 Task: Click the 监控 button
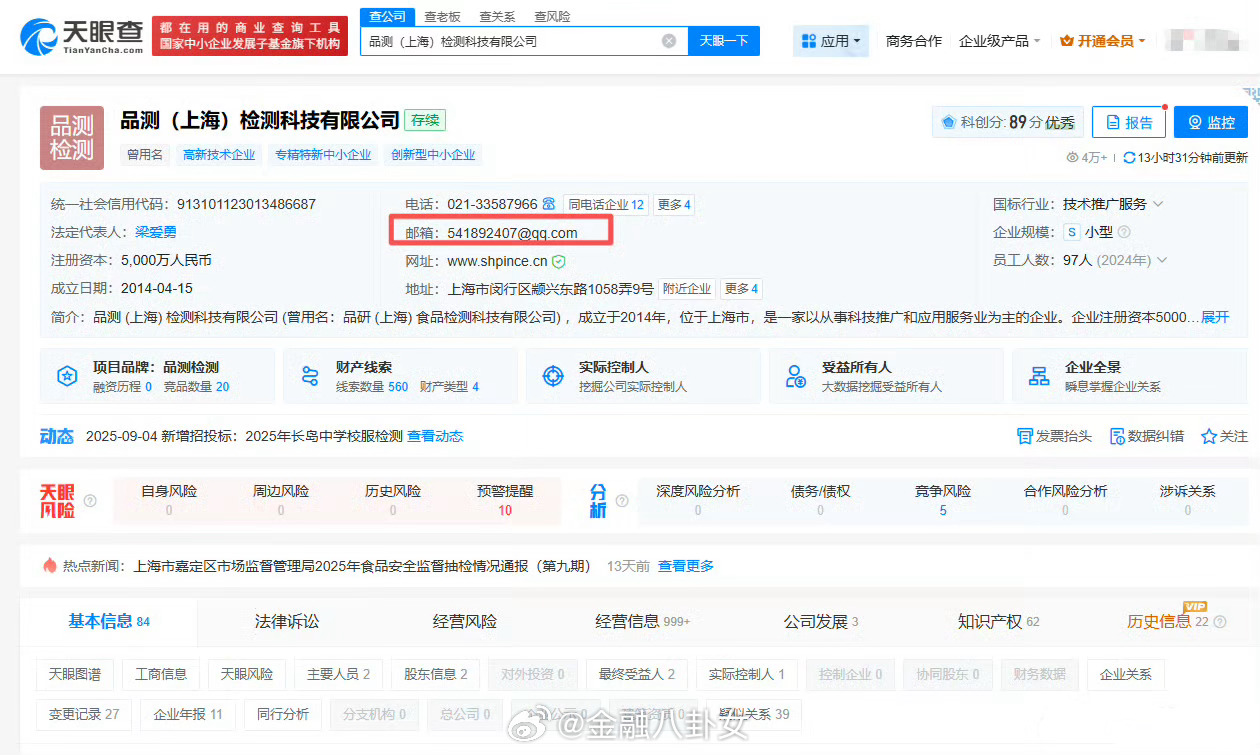tap(1211, 122)
